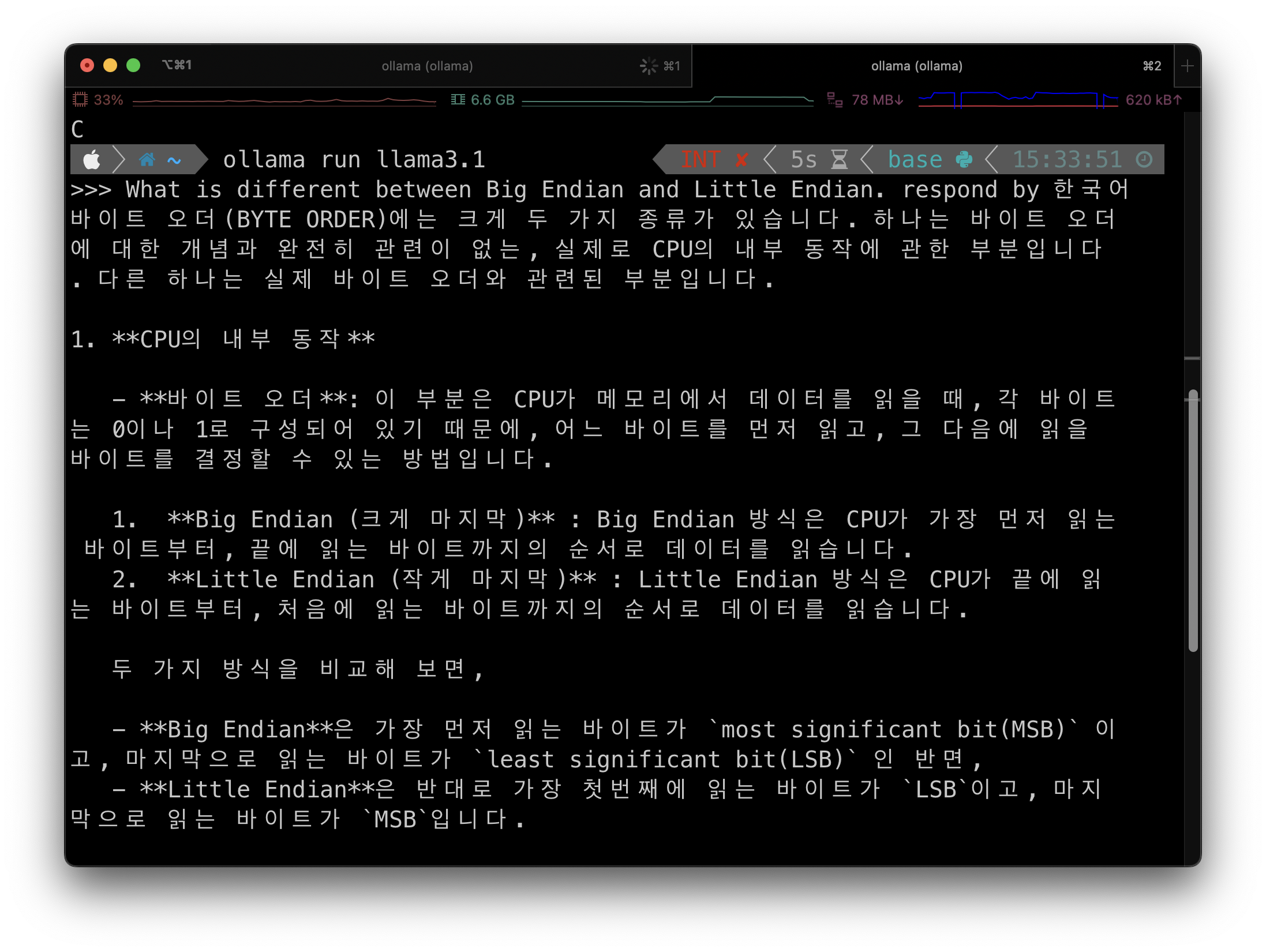Click the terminal scrollbar thumb
1266x952 pixels.
pos(1193,520)
